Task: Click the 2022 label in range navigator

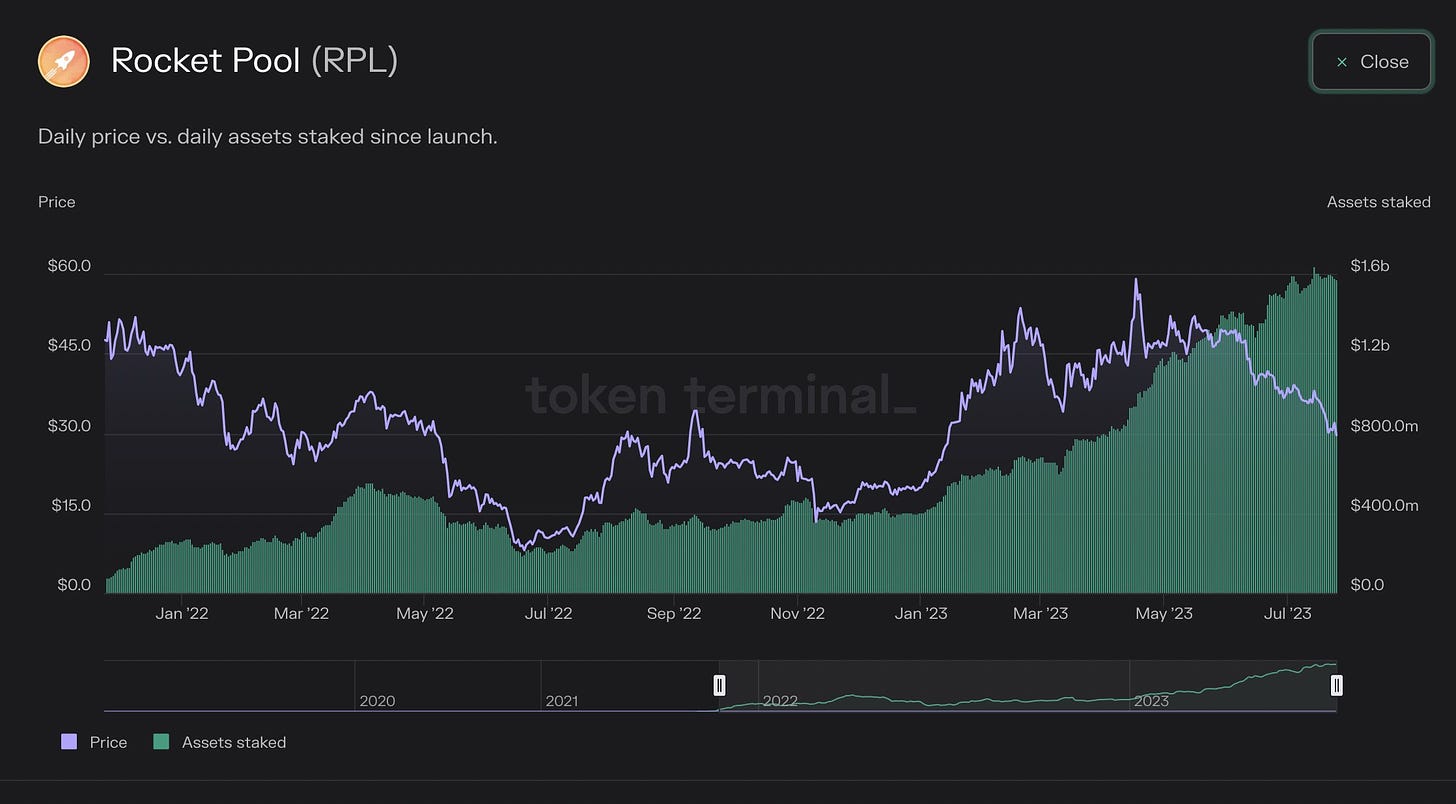Action: [780, 701]
